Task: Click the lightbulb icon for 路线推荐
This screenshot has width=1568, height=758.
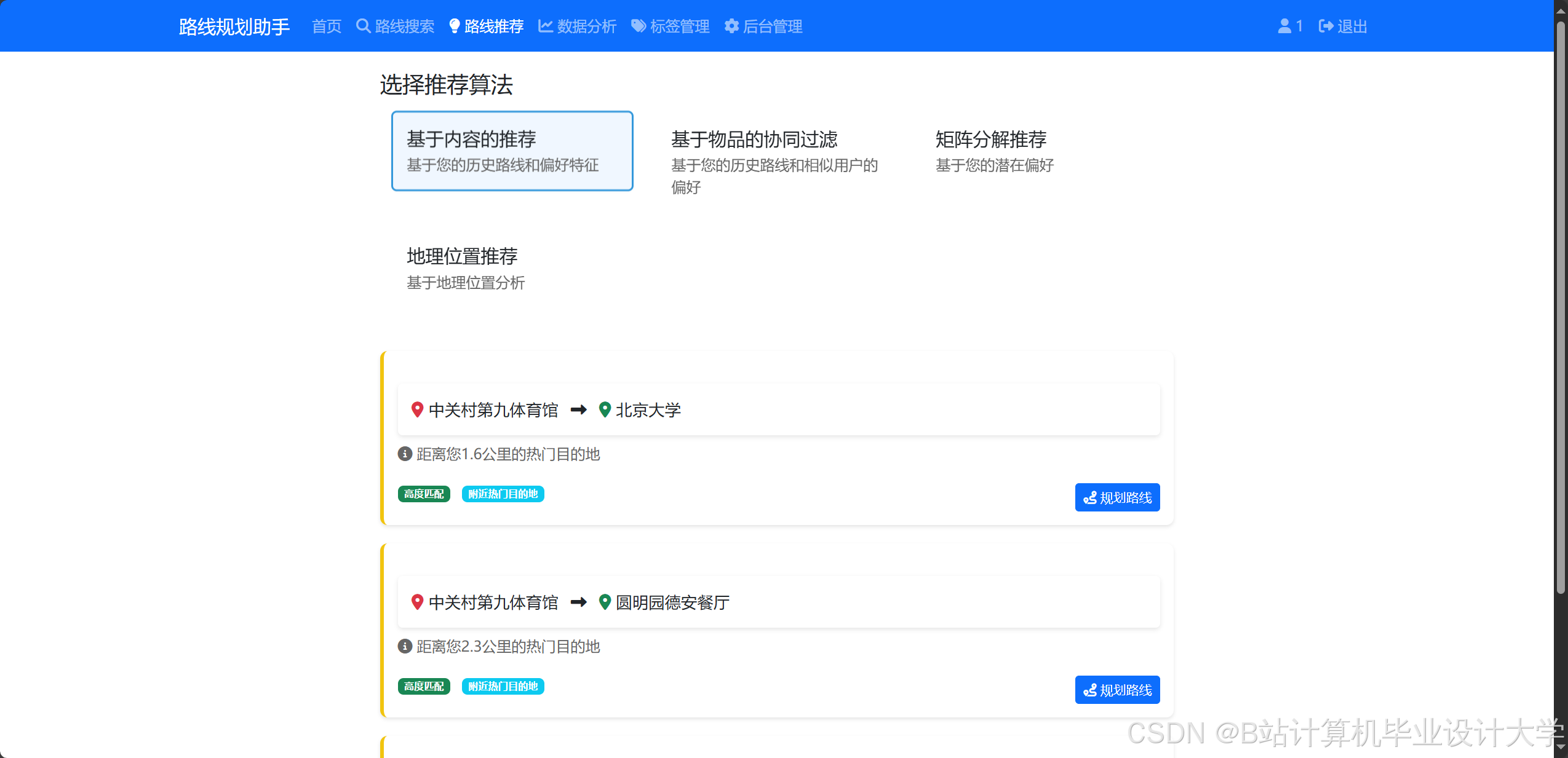Action: [454, 26]
